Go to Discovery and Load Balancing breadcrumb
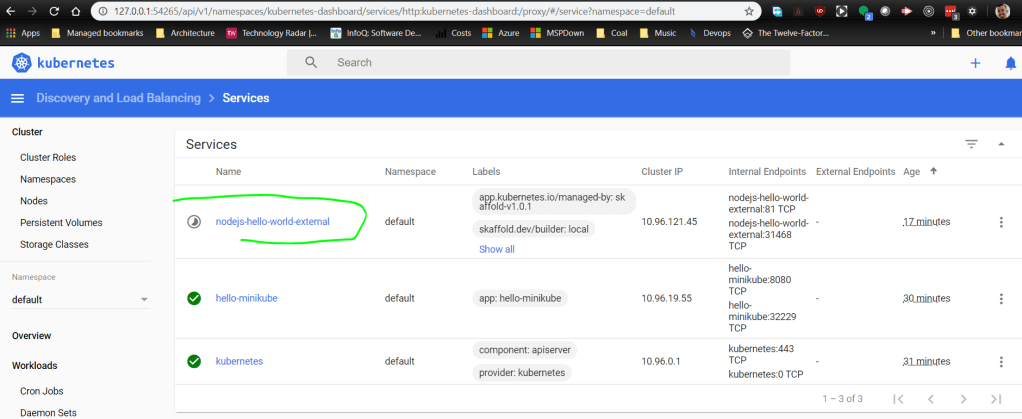Viewport: 1022px width, 419px height. click(118, 98)
